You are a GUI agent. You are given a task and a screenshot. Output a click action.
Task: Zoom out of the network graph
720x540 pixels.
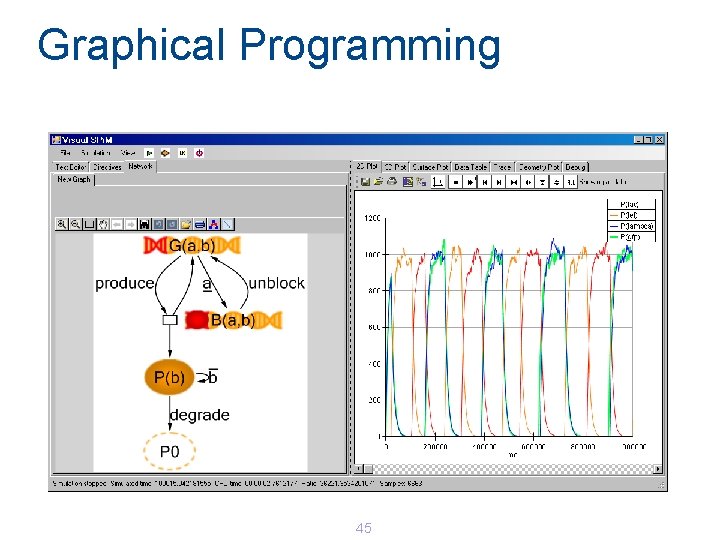(x=75, y=224)
